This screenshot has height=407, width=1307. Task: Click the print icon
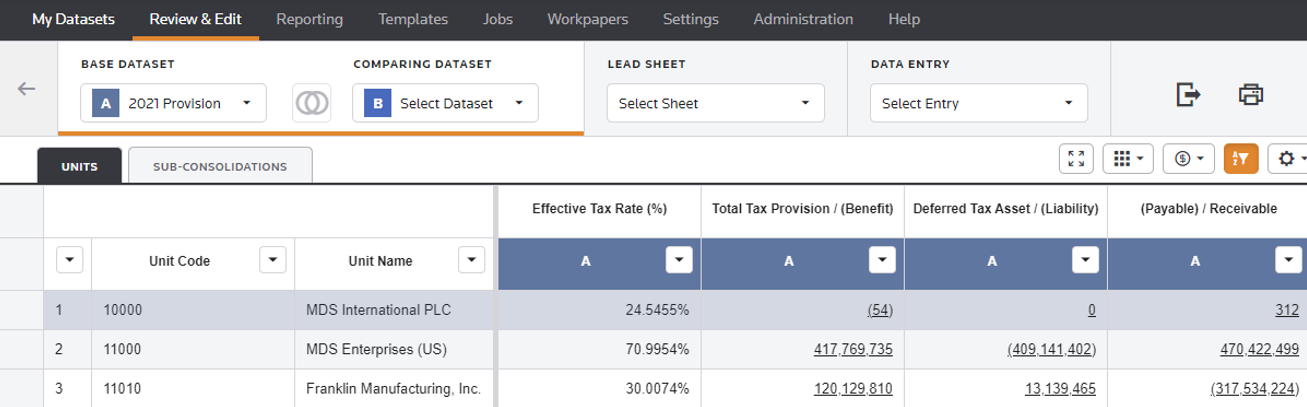click(1251, 95)
